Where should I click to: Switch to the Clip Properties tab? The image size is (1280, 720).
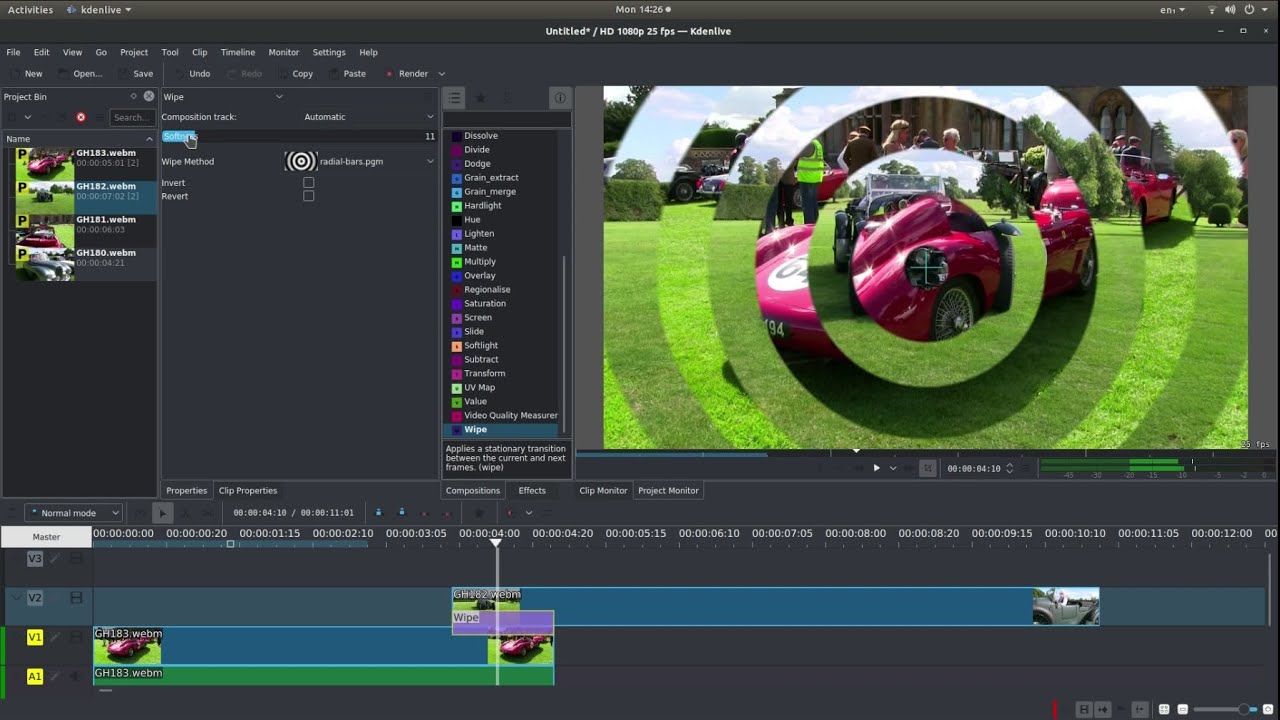pyautogui.click(x=248, y=491)
